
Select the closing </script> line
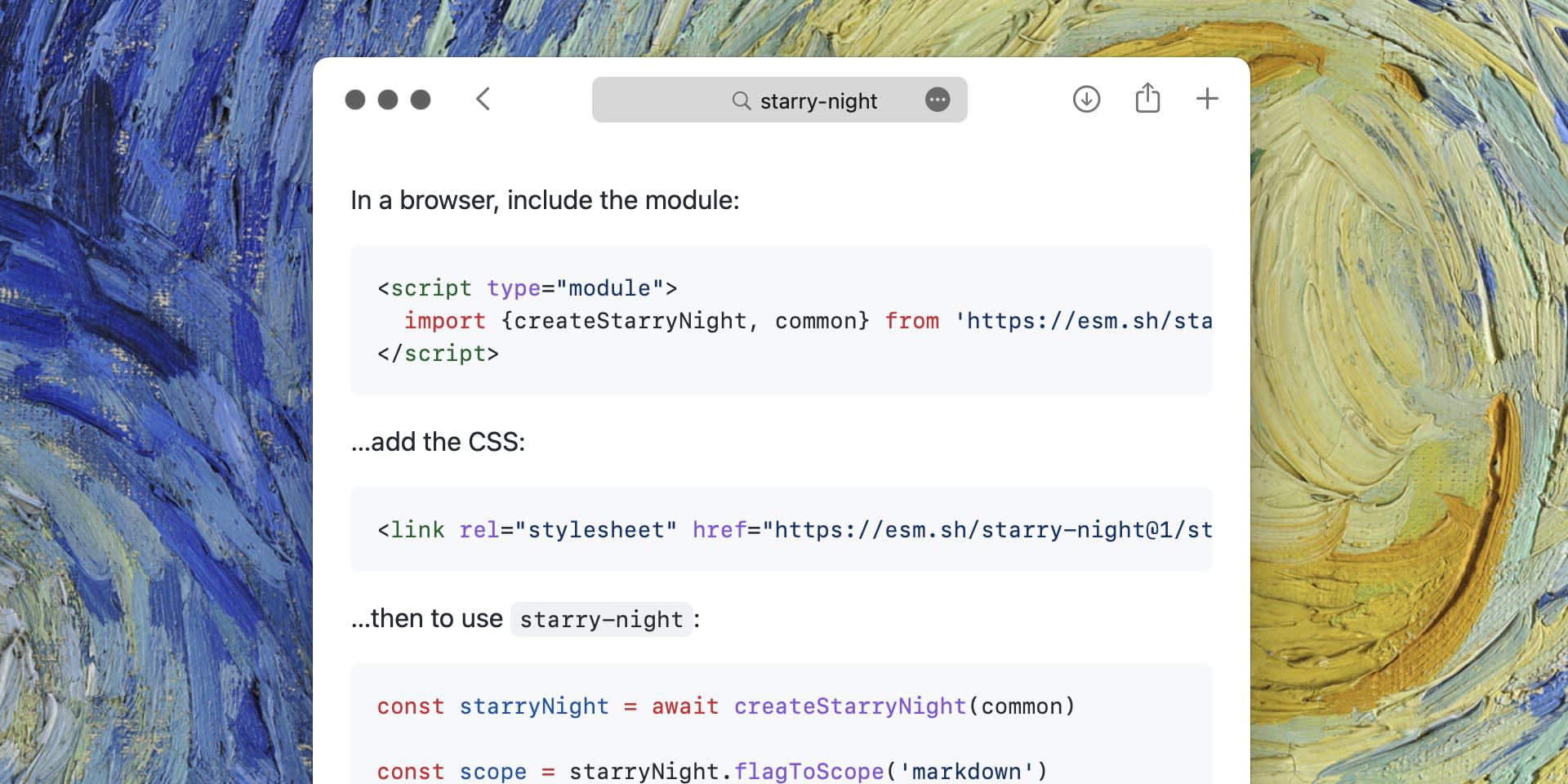click(x=438, y=354)
